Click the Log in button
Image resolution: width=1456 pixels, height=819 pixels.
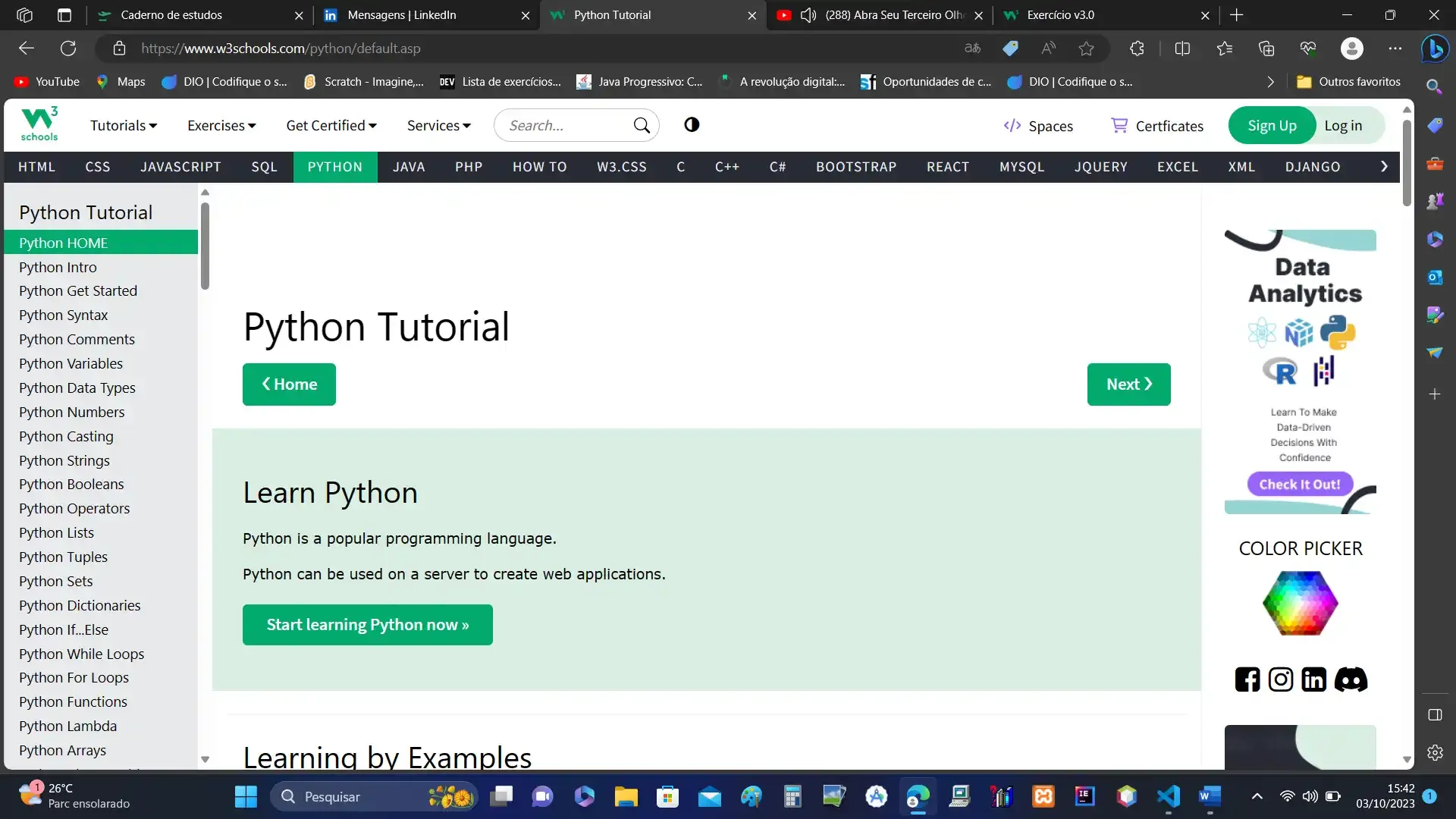(1343, 126)
